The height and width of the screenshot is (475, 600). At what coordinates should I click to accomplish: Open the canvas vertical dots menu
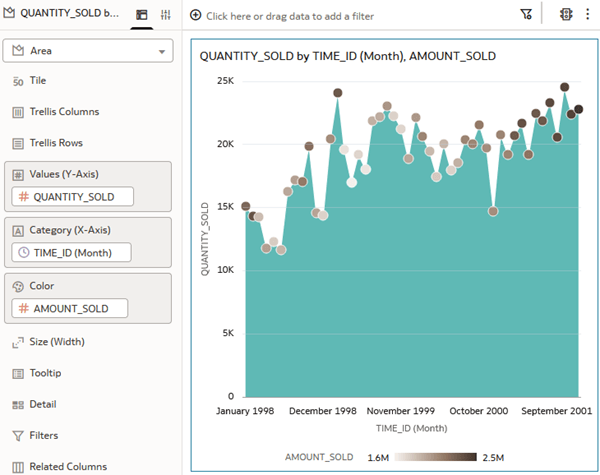[587, 15]
